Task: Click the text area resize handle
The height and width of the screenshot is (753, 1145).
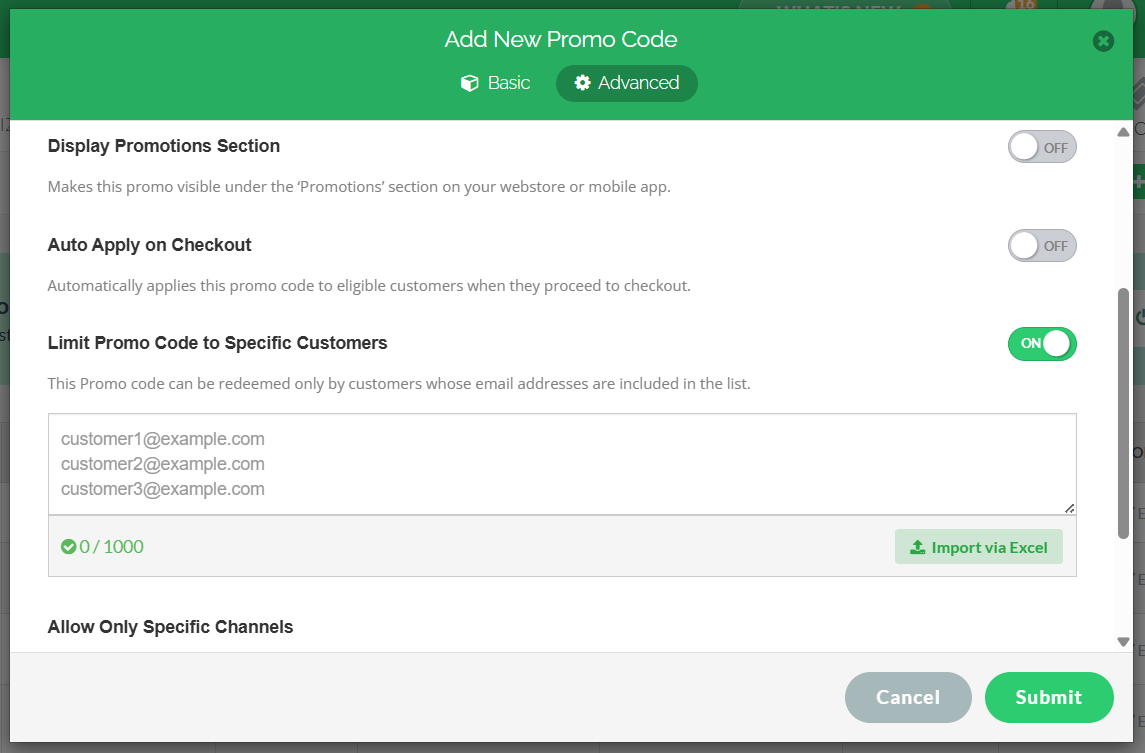Action: pos(1069,508)
